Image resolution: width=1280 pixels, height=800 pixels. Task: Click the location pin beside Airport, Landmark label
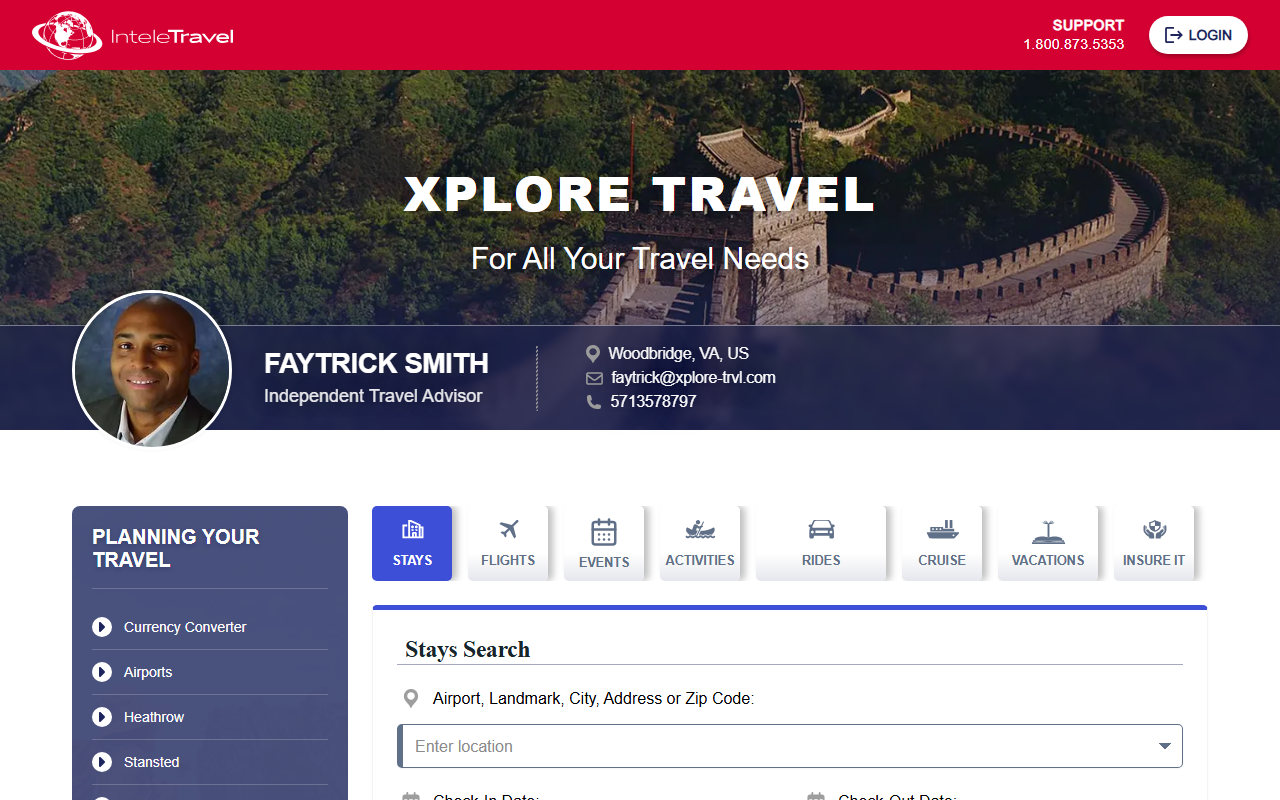pyautogui.click(x=410, y=698)
